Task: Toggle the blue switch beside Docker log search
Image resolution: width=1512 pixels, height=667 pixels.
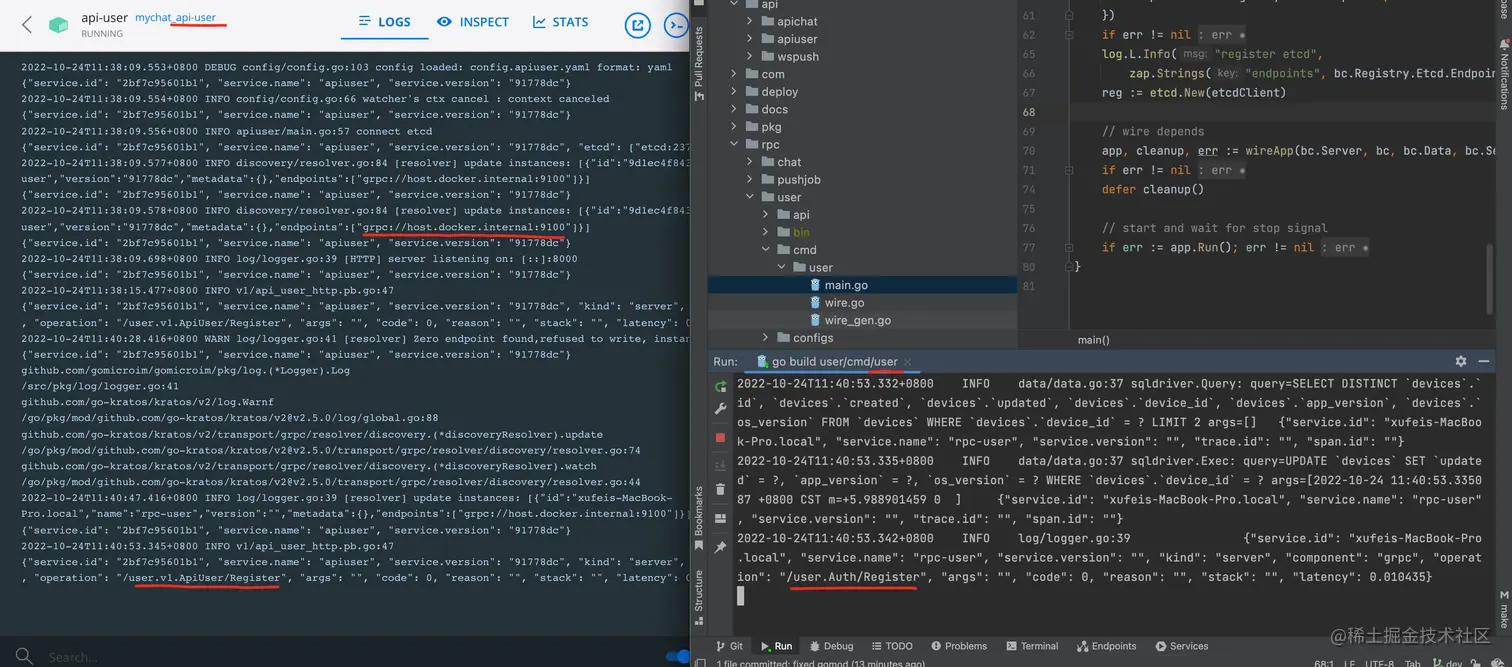Action: [678, 657]
